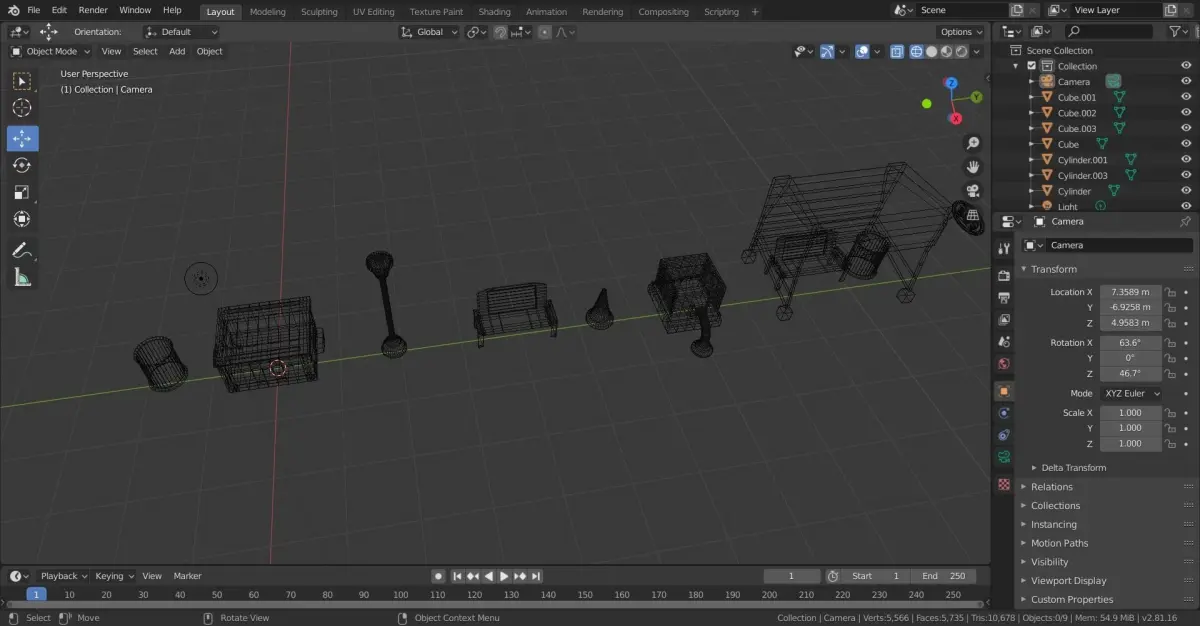Open the Texture properties tab
Viewport: 1200px width, 626px height.
click(x=1004, y=484)
